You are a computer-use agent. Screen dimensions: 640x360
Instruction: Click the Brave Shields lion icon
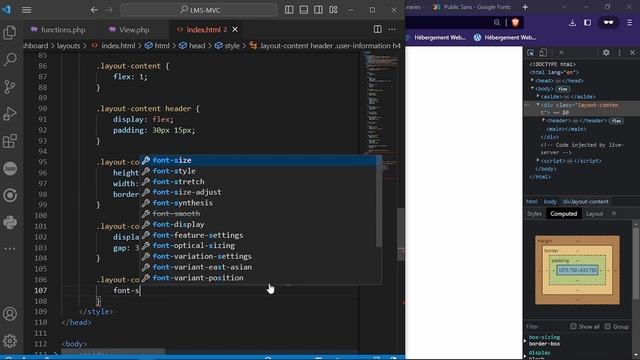[x=515, y=22]
